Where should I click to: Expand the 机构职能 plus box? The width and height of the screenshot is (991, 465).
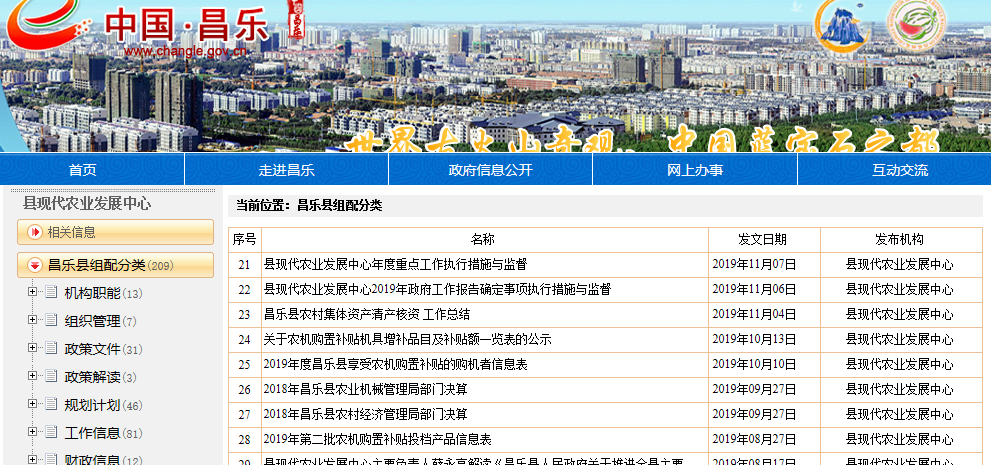point(33,292)
